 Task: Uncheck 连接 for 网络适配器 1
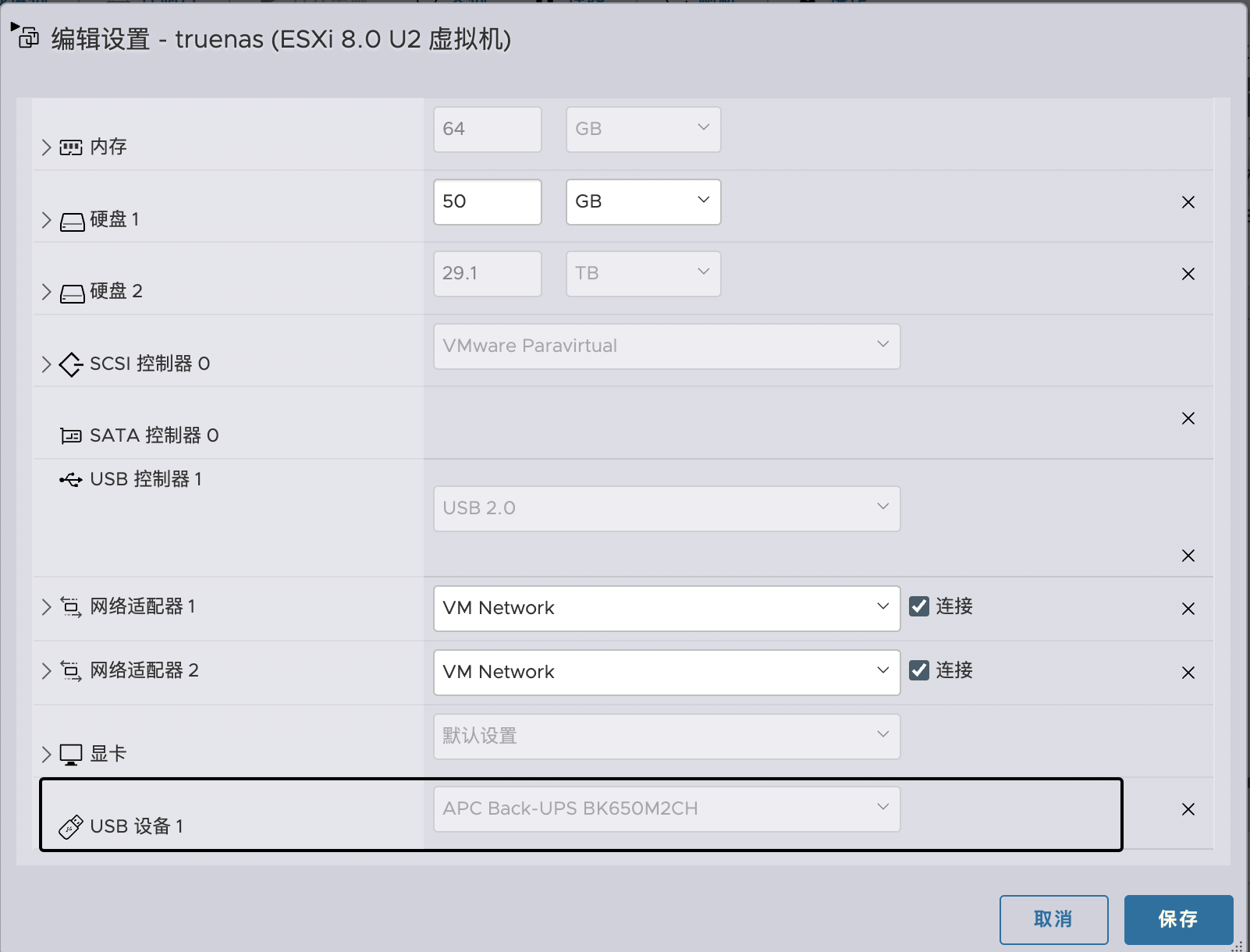coord(919,606)
